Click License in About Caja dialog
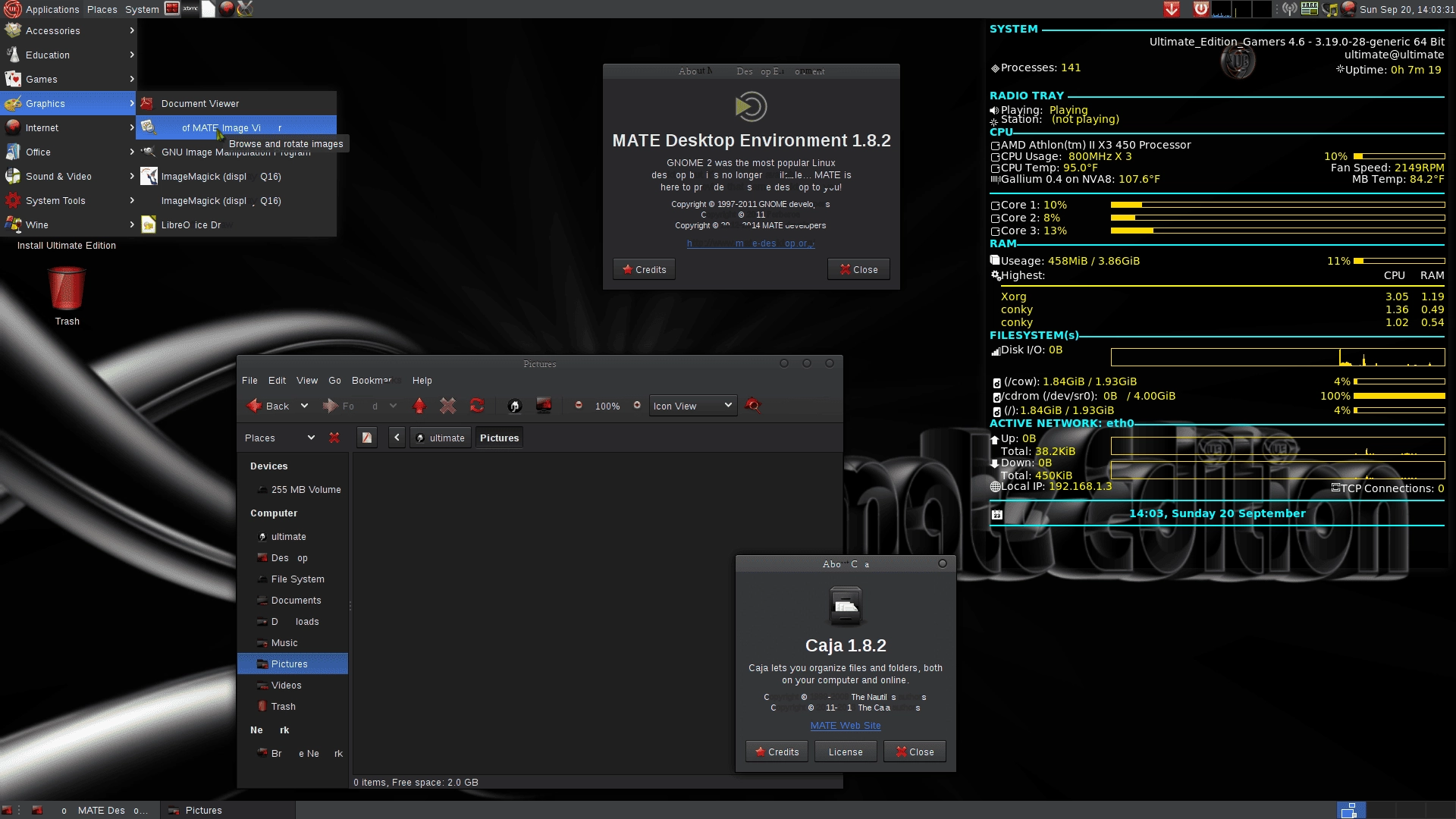 point(846,752)
